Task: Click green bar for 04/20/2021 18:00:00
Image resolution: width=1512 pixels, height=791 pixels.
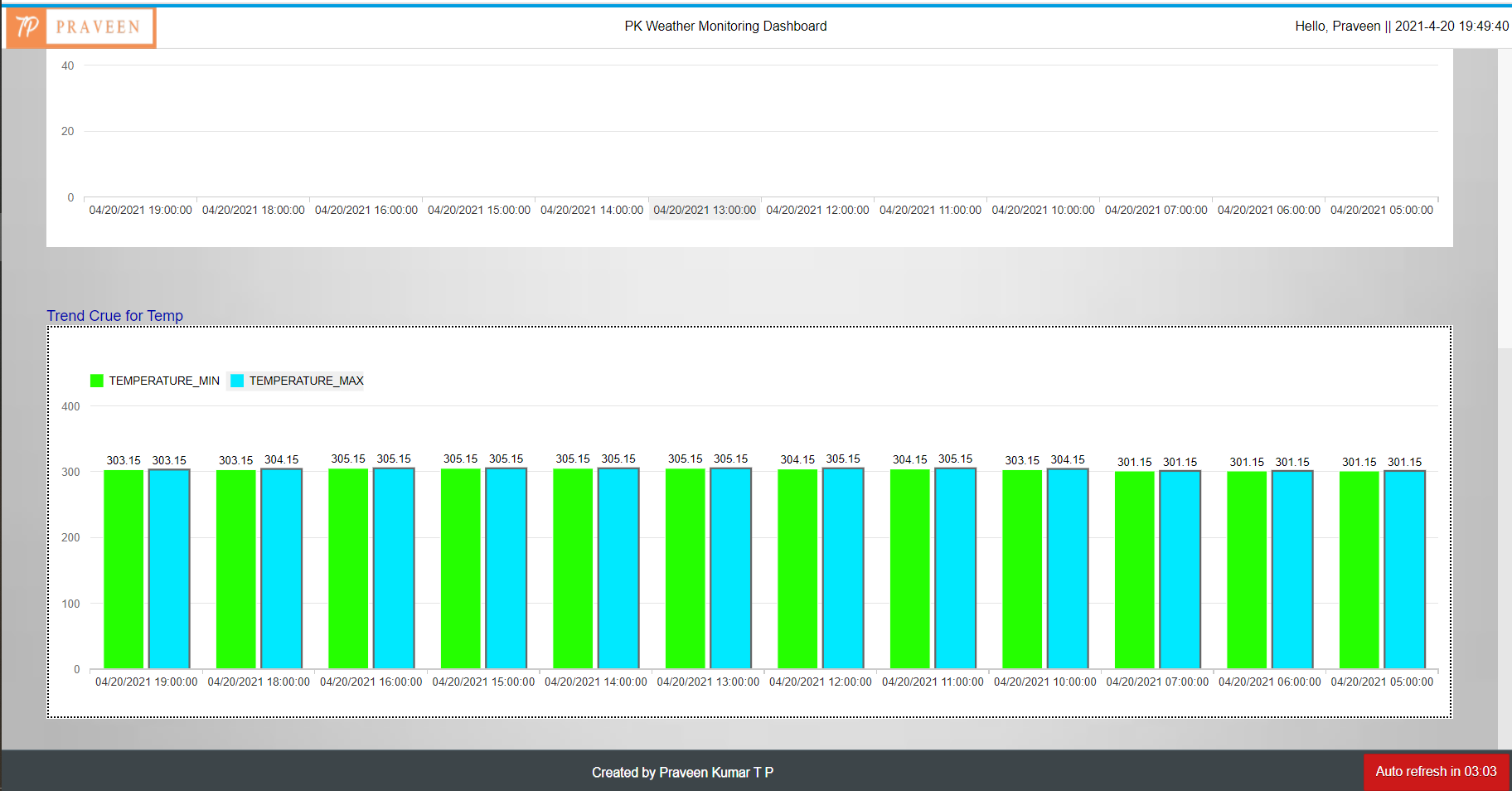Action: point(236,570)
